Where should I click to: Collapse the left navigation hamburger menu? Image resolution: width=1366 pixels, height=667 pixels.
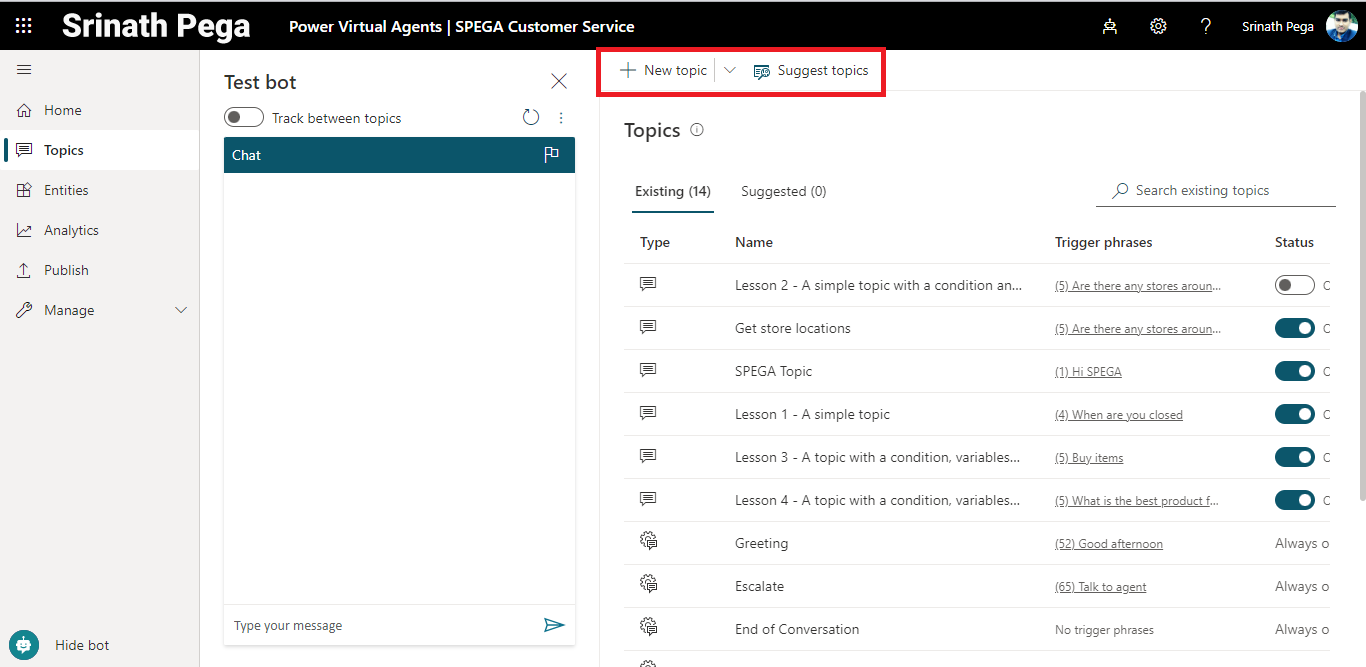click(x=24, y=69)
